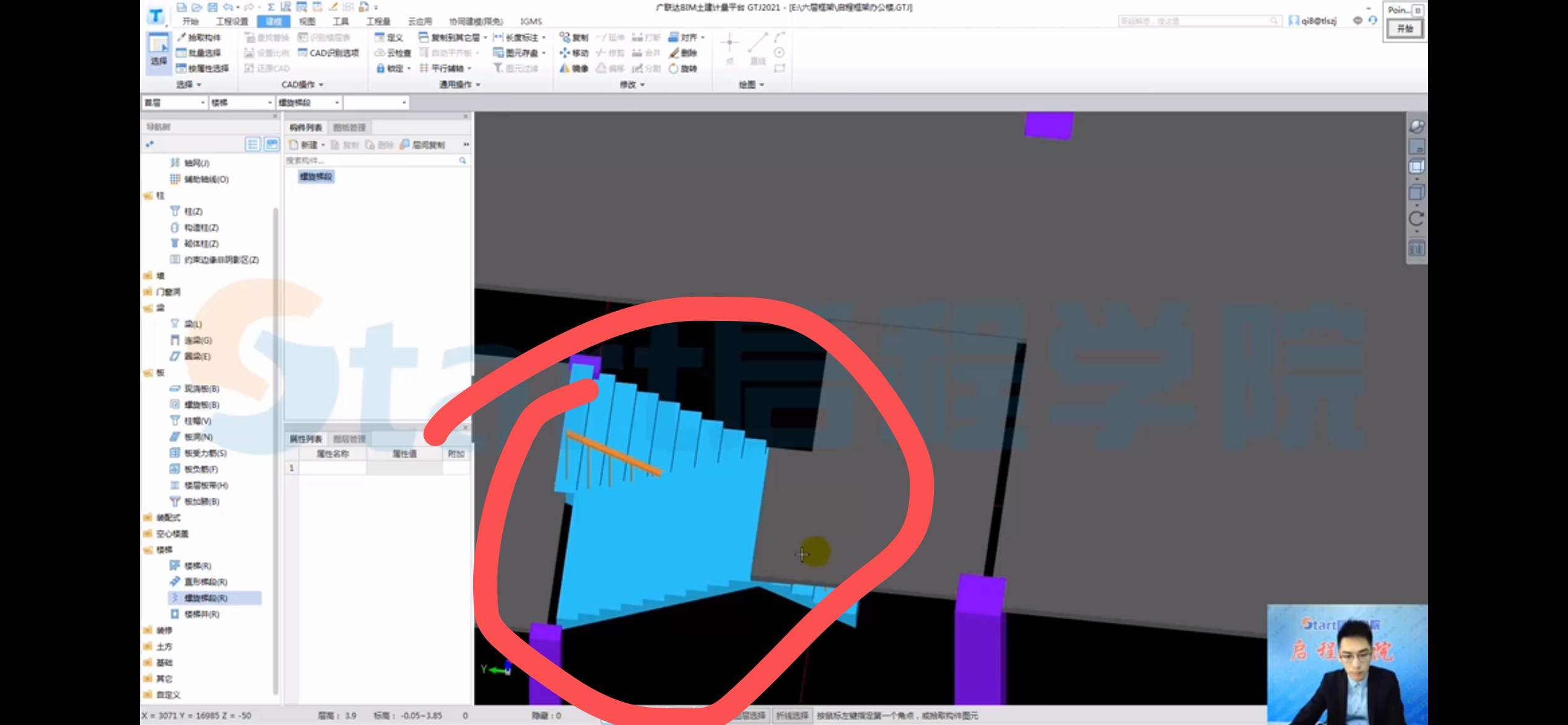Screen dimensions: 1568x725
Task: Expand the 新建 dropdown in component list
Action: (x=323, y=144)
